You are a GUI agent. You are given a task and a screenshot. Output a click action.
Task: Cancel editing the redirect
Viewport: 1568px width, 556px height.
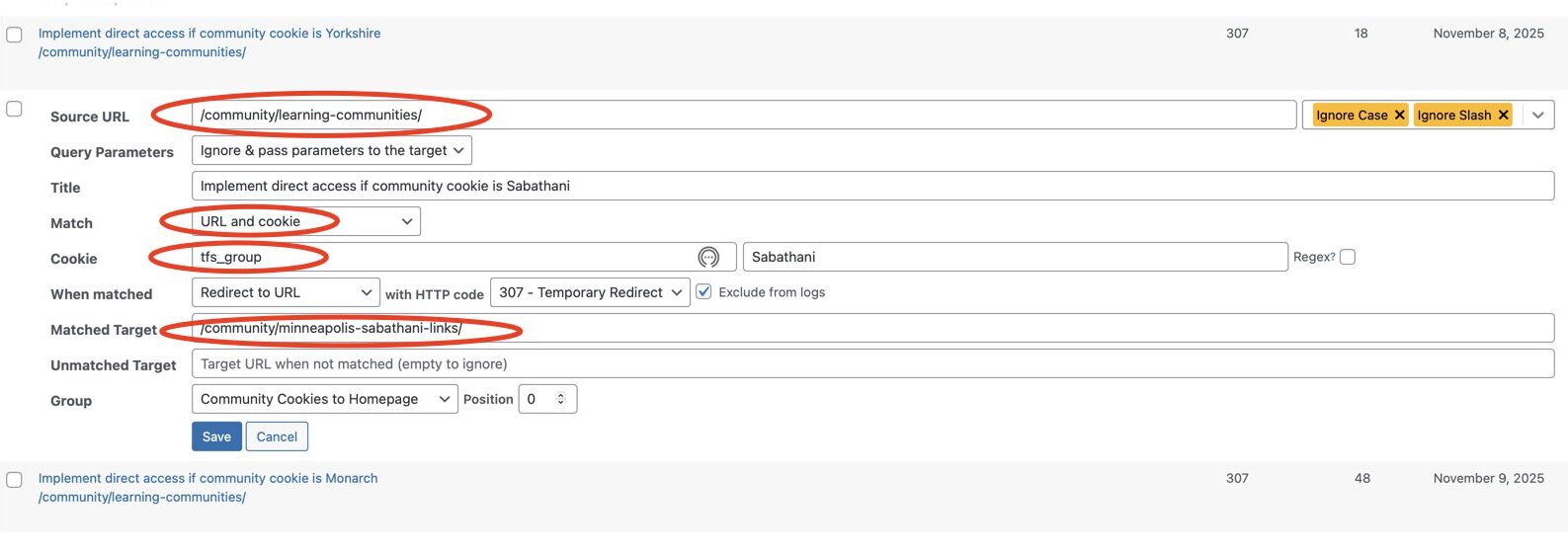277,437
